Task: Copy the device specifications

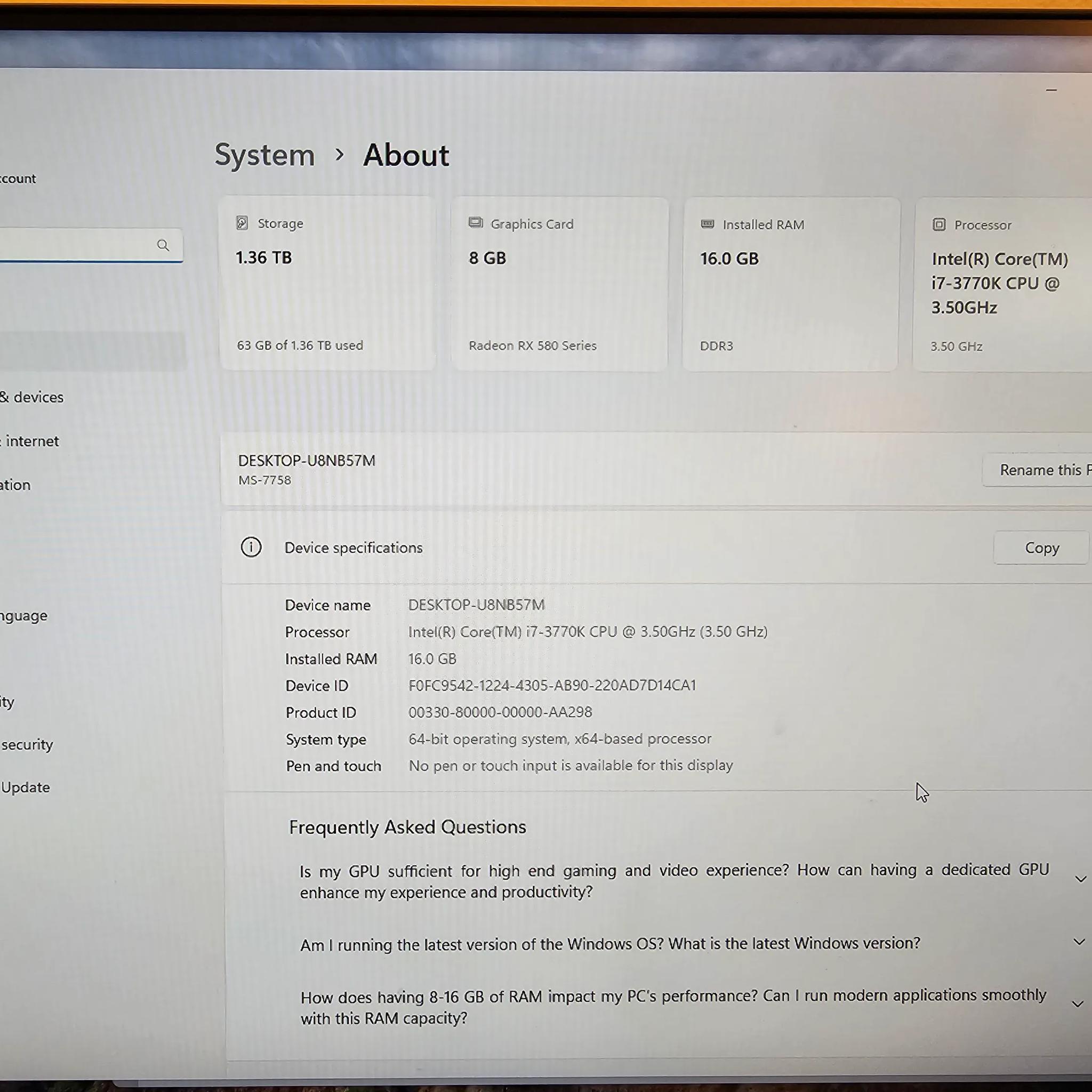Action: (1042, 548)
